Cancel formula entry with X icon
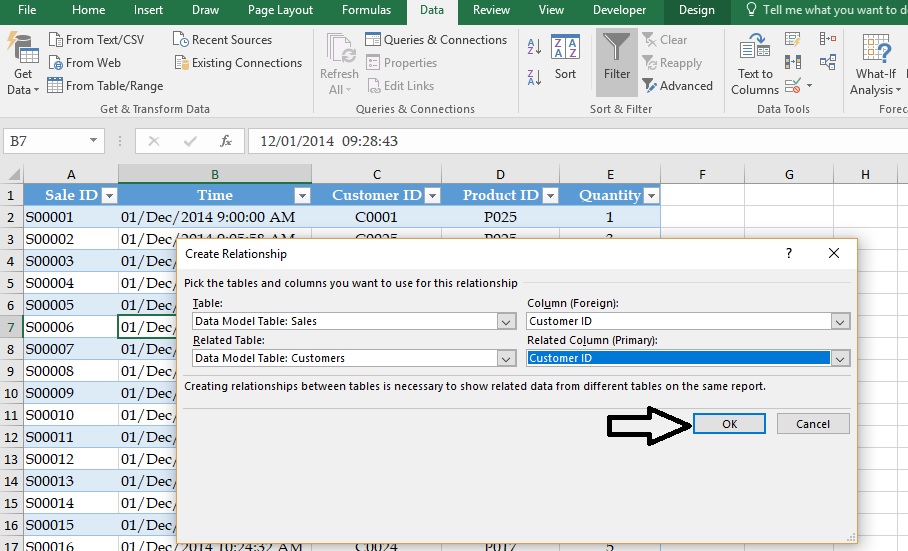The height and width of the screenshot is (551, 908). (x=153, y=141)
